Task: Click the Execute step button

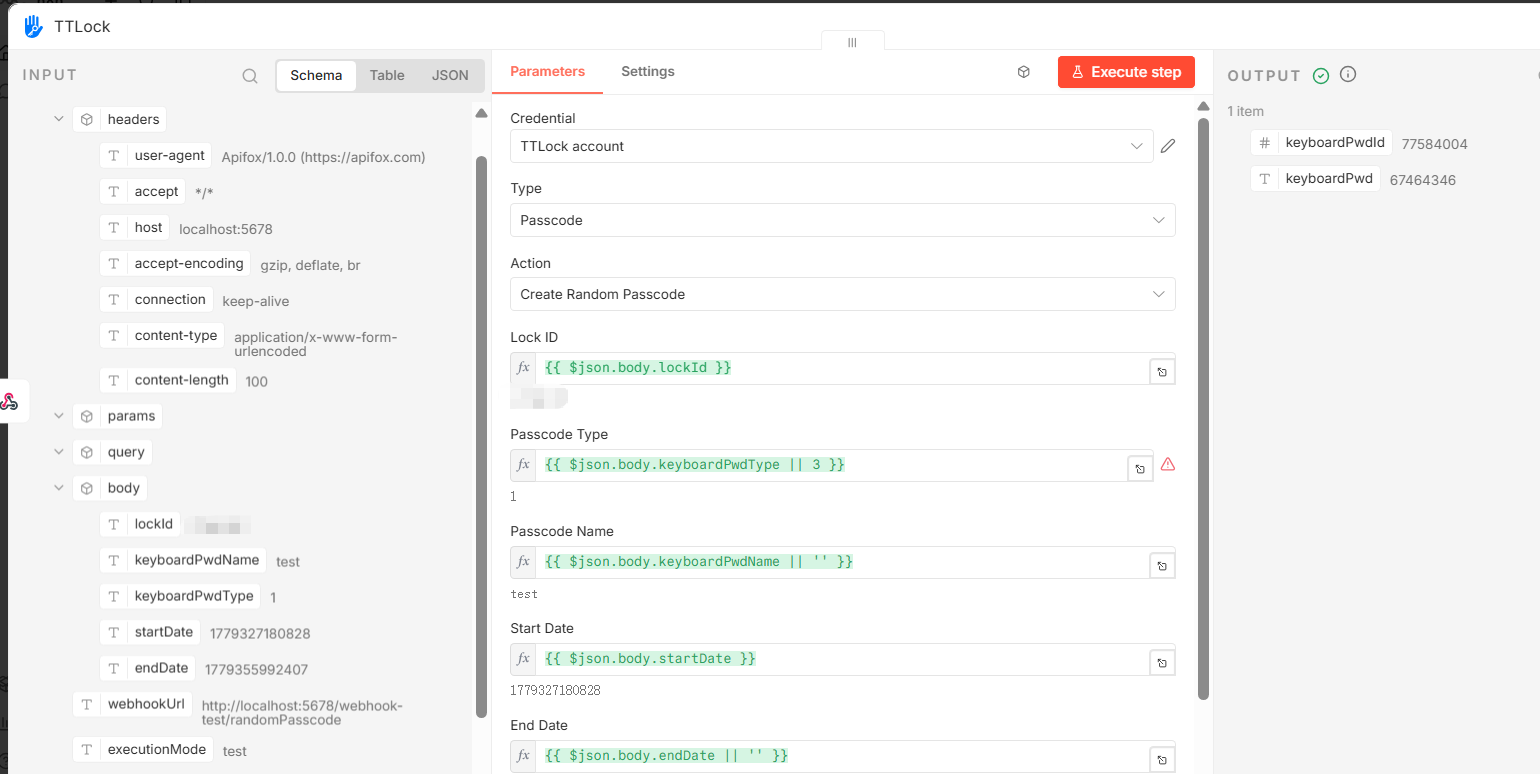Action: [1126, 72]
